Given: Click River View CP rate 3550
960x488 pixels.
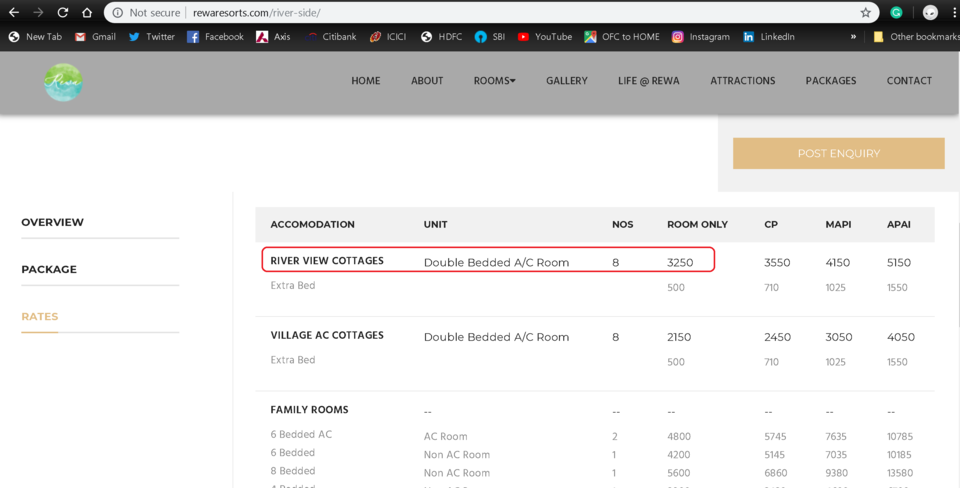Looking at the screenshot, I should (777, 263).
